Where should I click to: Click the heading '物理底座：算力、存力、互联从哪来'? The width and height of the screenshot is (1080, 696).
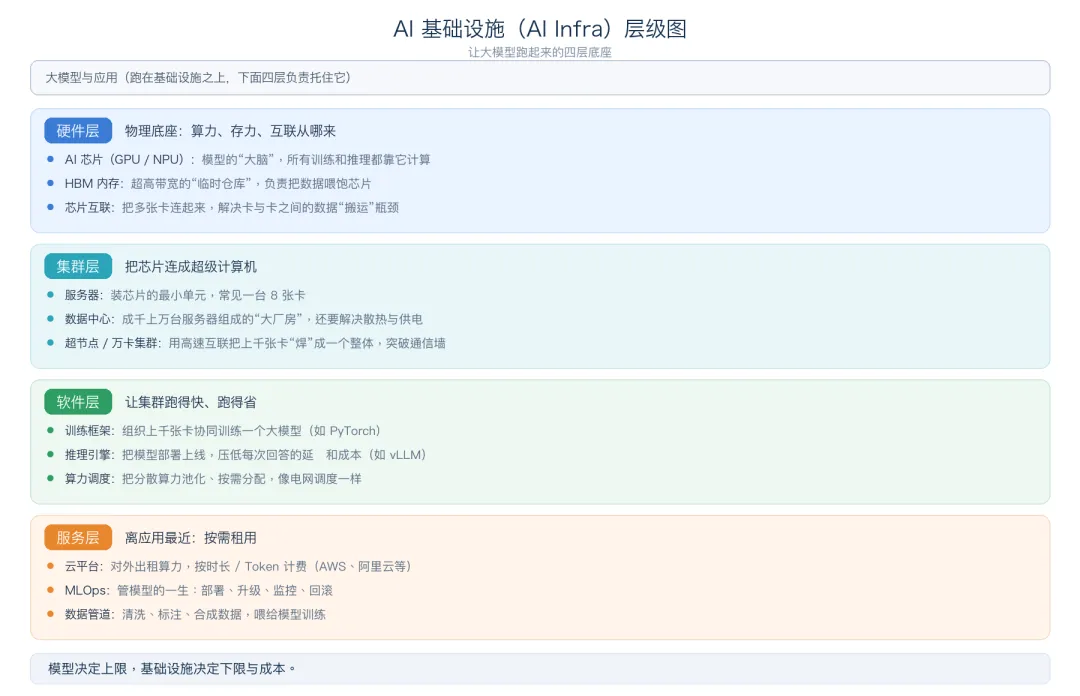click(230, 131)
